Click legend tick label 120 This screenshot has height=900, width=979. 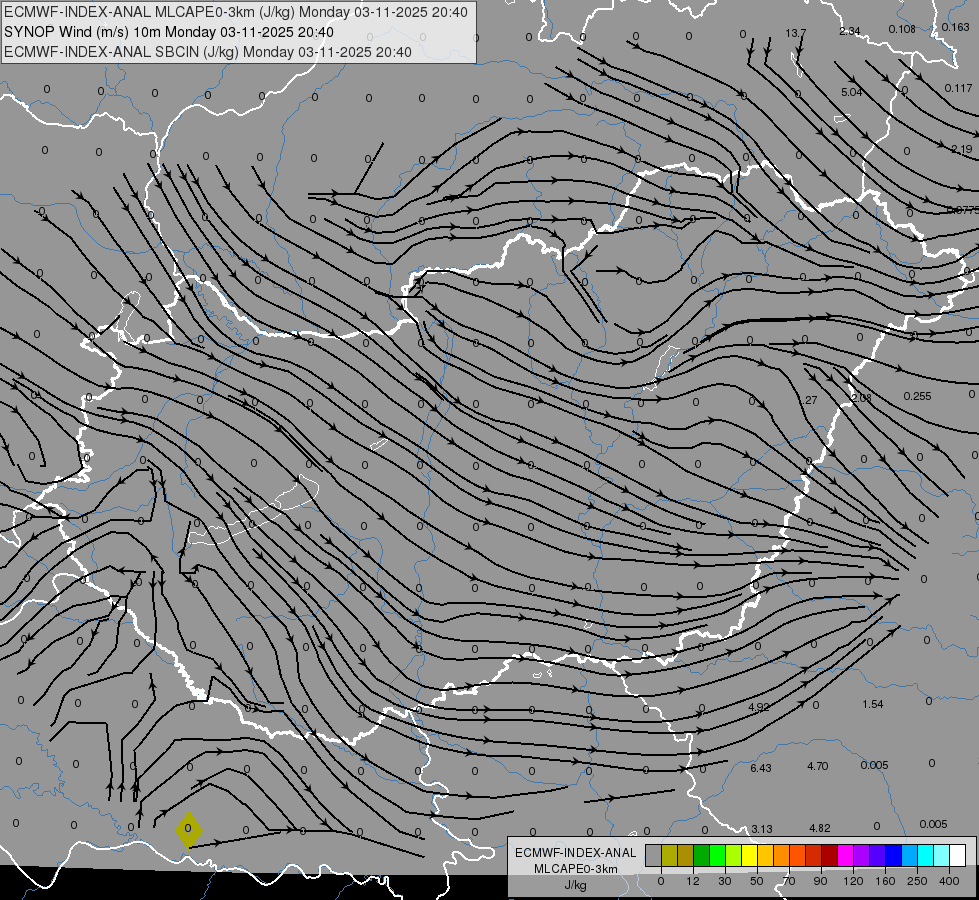pyautogui.click(x=853, y=881)
